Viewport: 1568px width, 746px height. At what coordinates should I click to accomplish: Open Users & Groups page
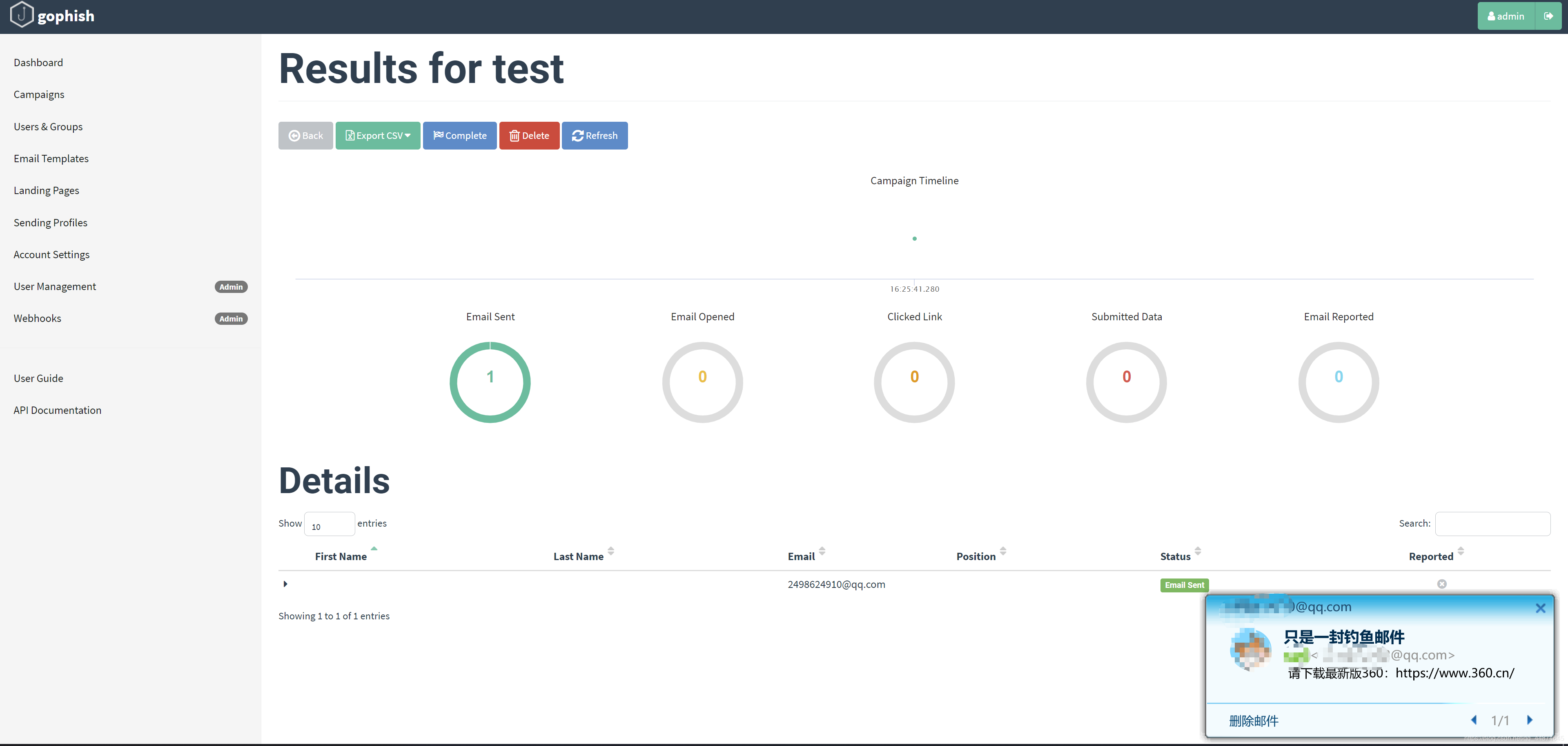pyautogui.click(x=48, y=127)
